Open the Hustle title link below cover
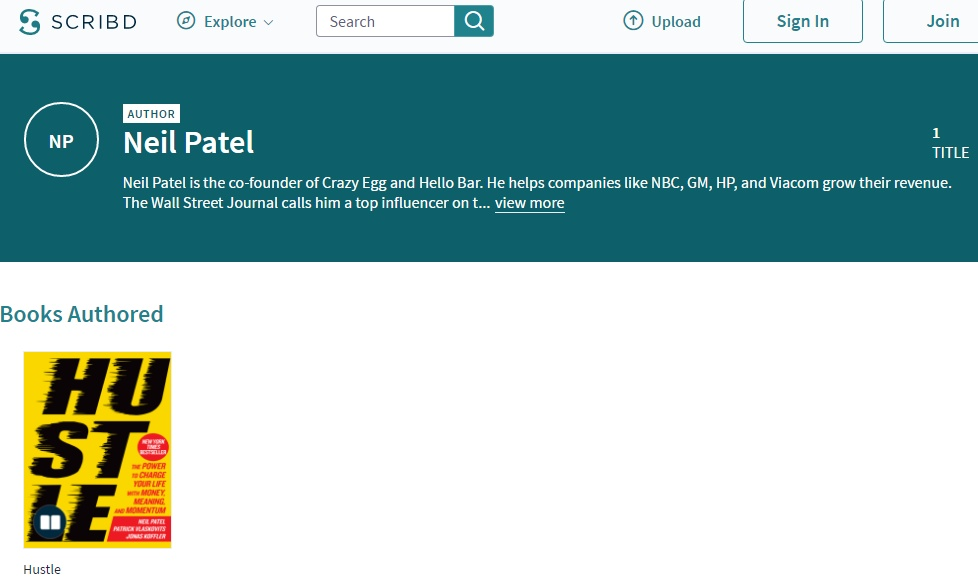Viewport: 978px width, 577px height. pos(42,569)
